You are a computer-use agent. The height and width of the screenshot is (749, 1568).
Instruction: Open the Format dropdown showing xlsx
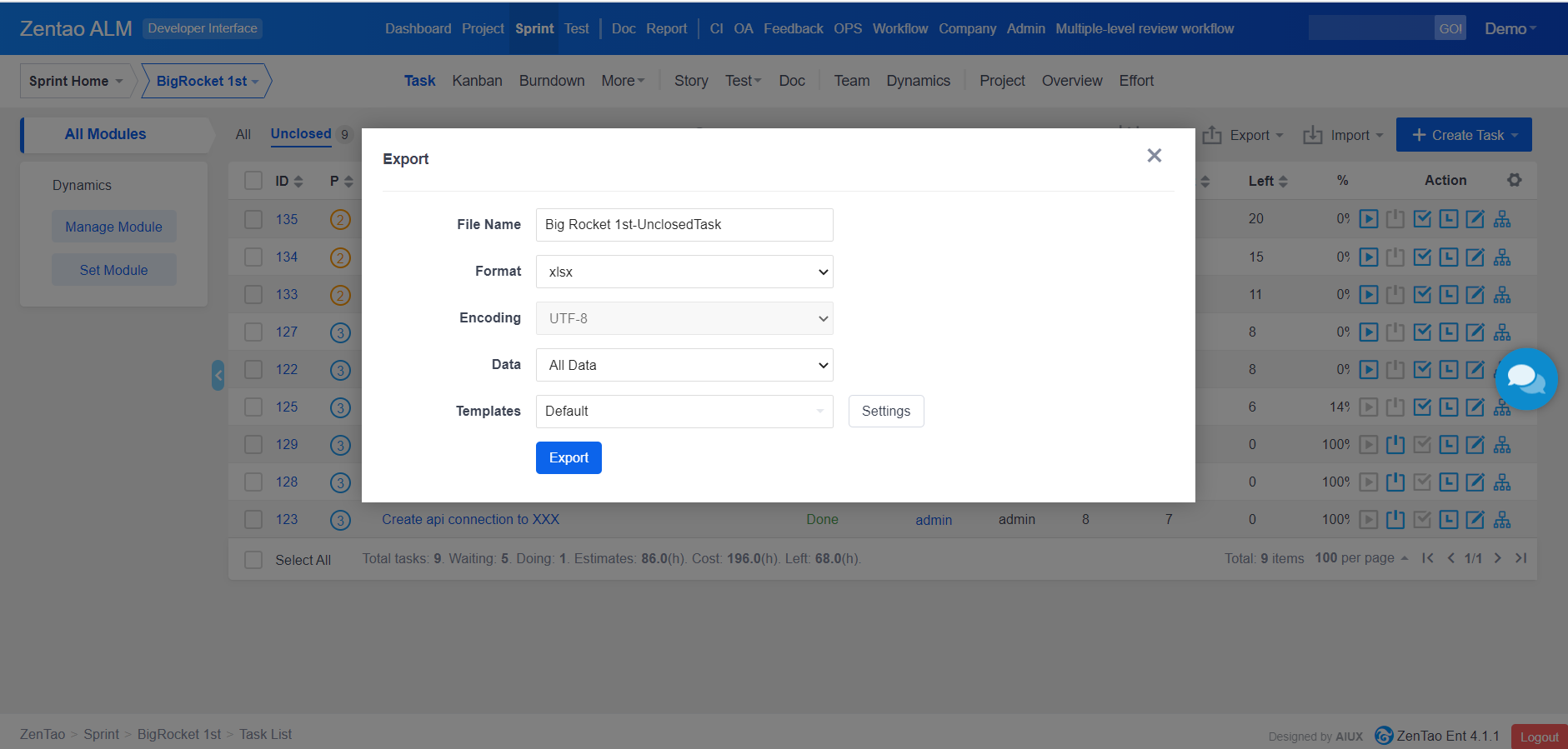click(684, 272)
